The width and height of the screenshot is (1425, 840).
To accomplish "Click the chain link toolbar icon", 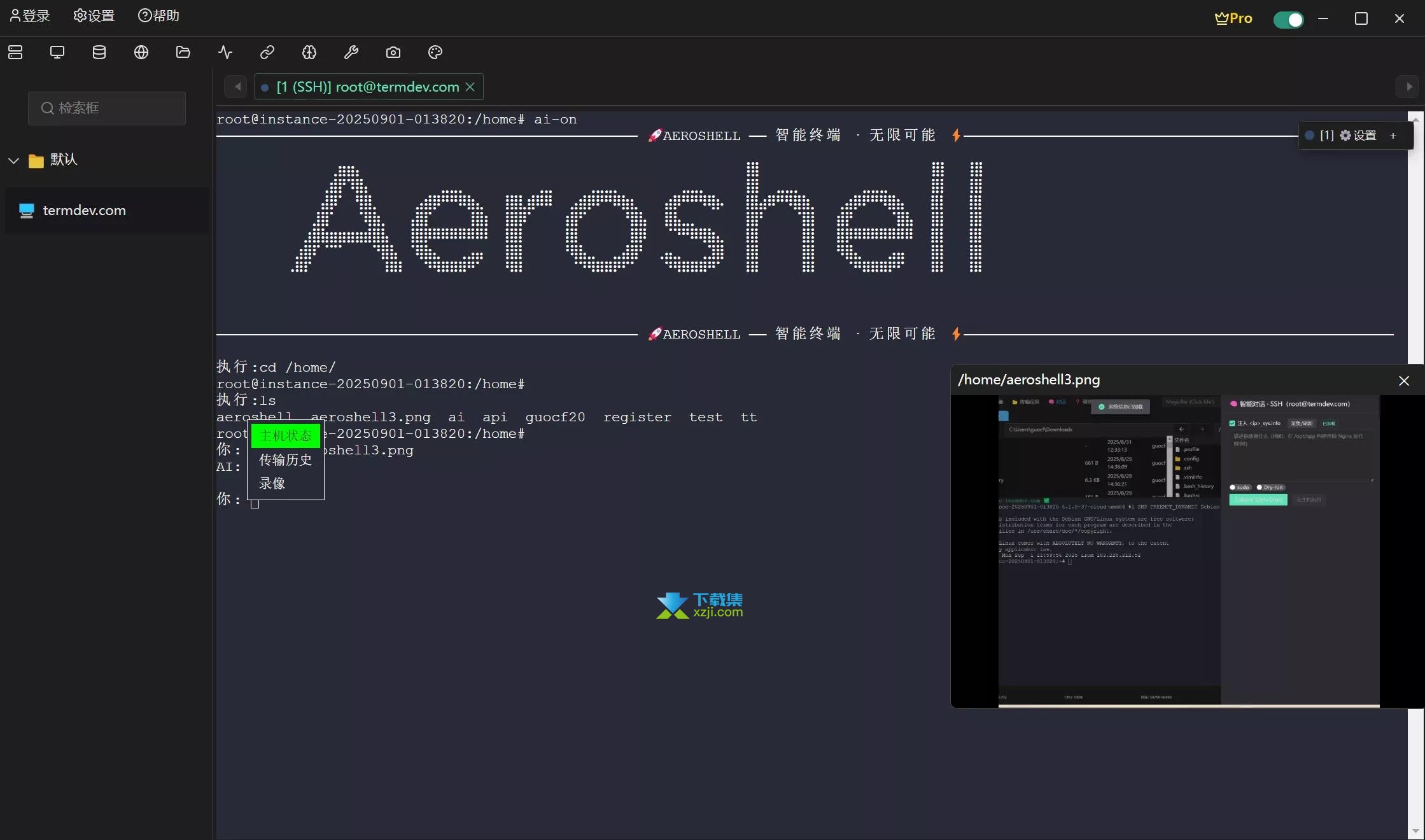I will click(x=267, y=52).
